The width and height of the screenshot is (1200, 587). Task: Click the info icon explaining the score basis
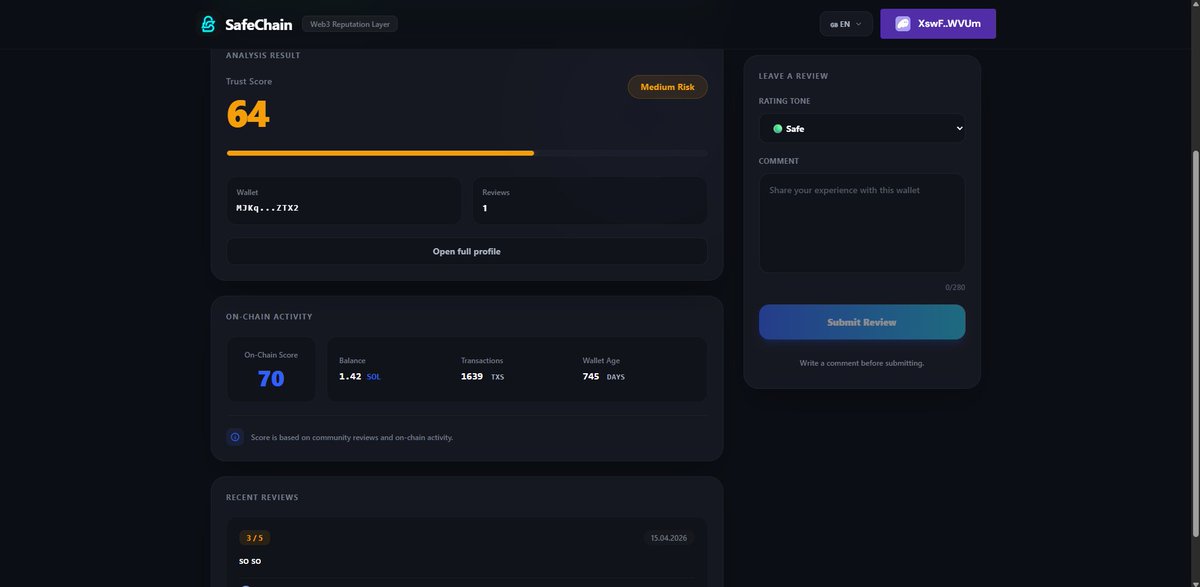[x=234, y=436]
